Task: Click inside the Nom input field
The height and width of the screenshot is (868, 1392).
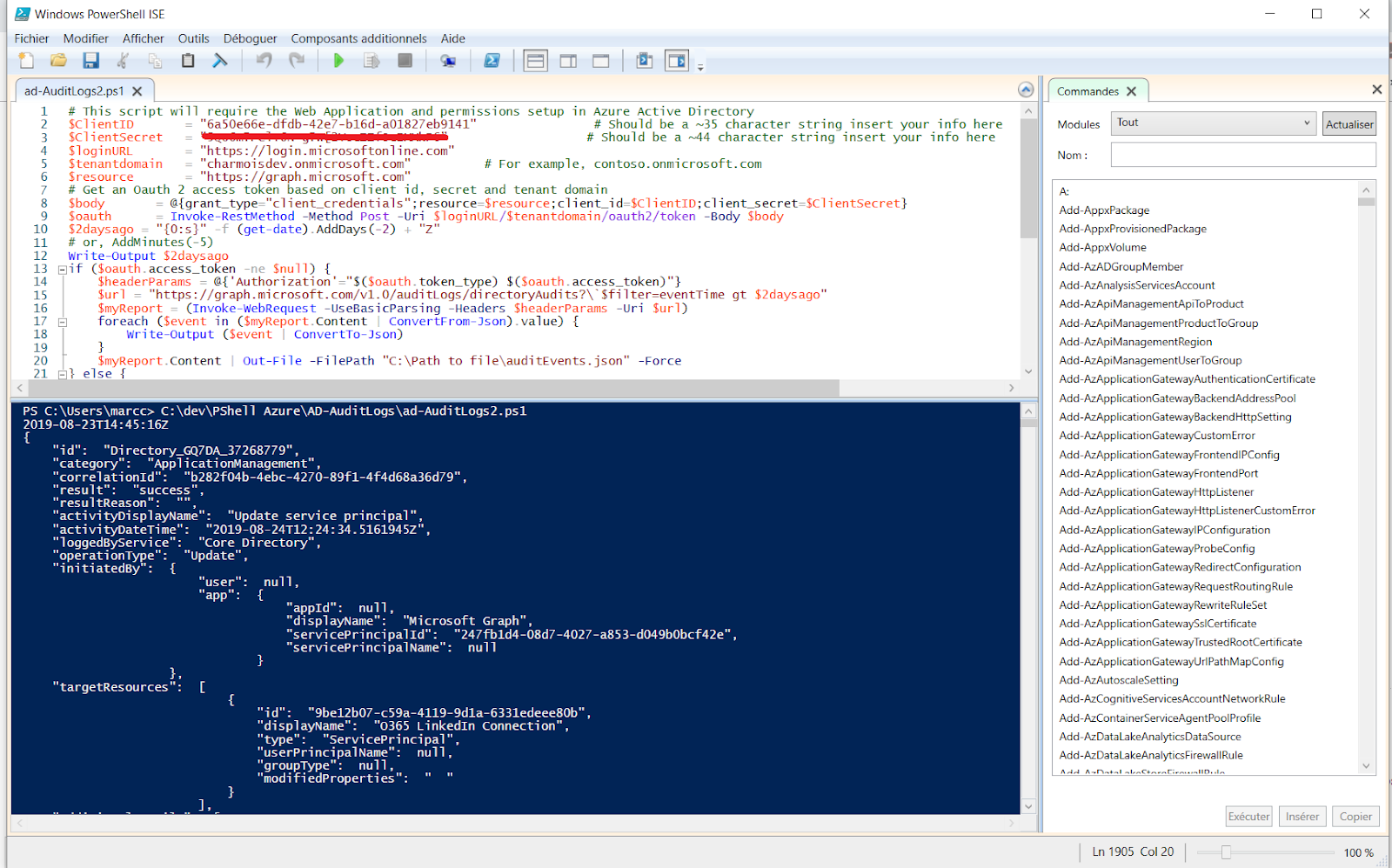Action: pos(1242,154)
